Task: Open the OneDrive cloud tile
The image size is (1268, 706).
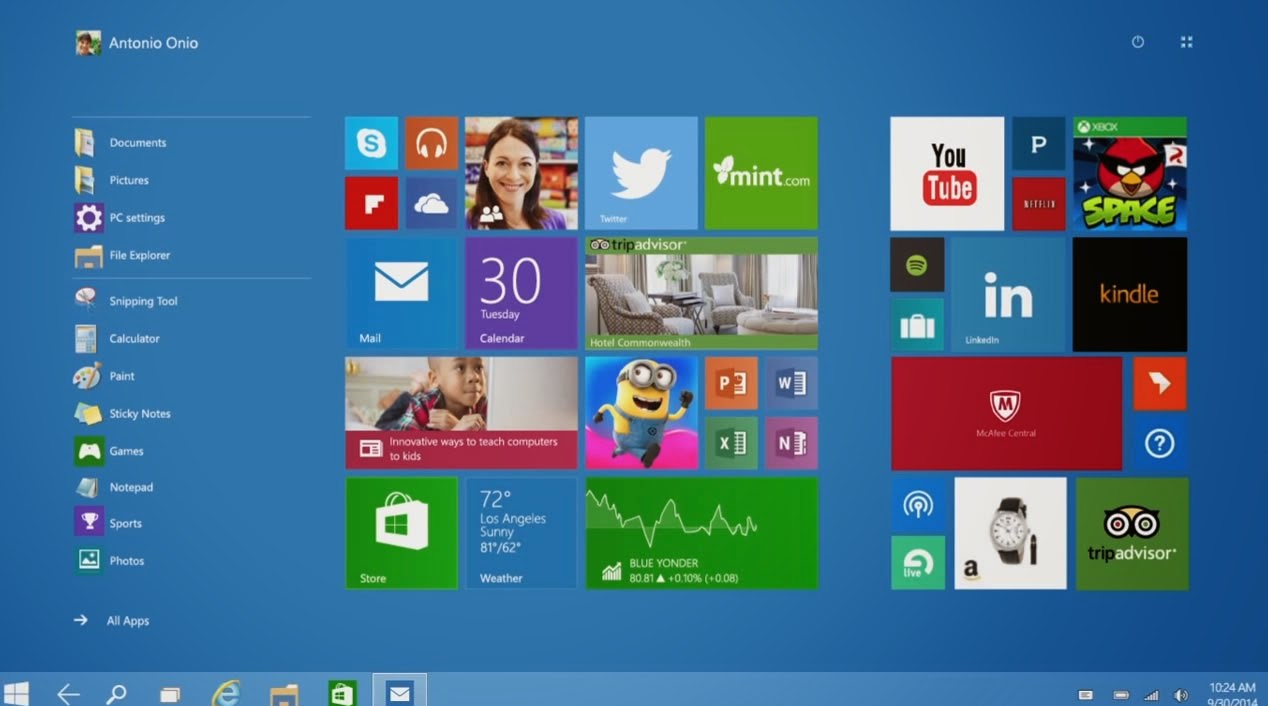Action: [x=431, y=203]
